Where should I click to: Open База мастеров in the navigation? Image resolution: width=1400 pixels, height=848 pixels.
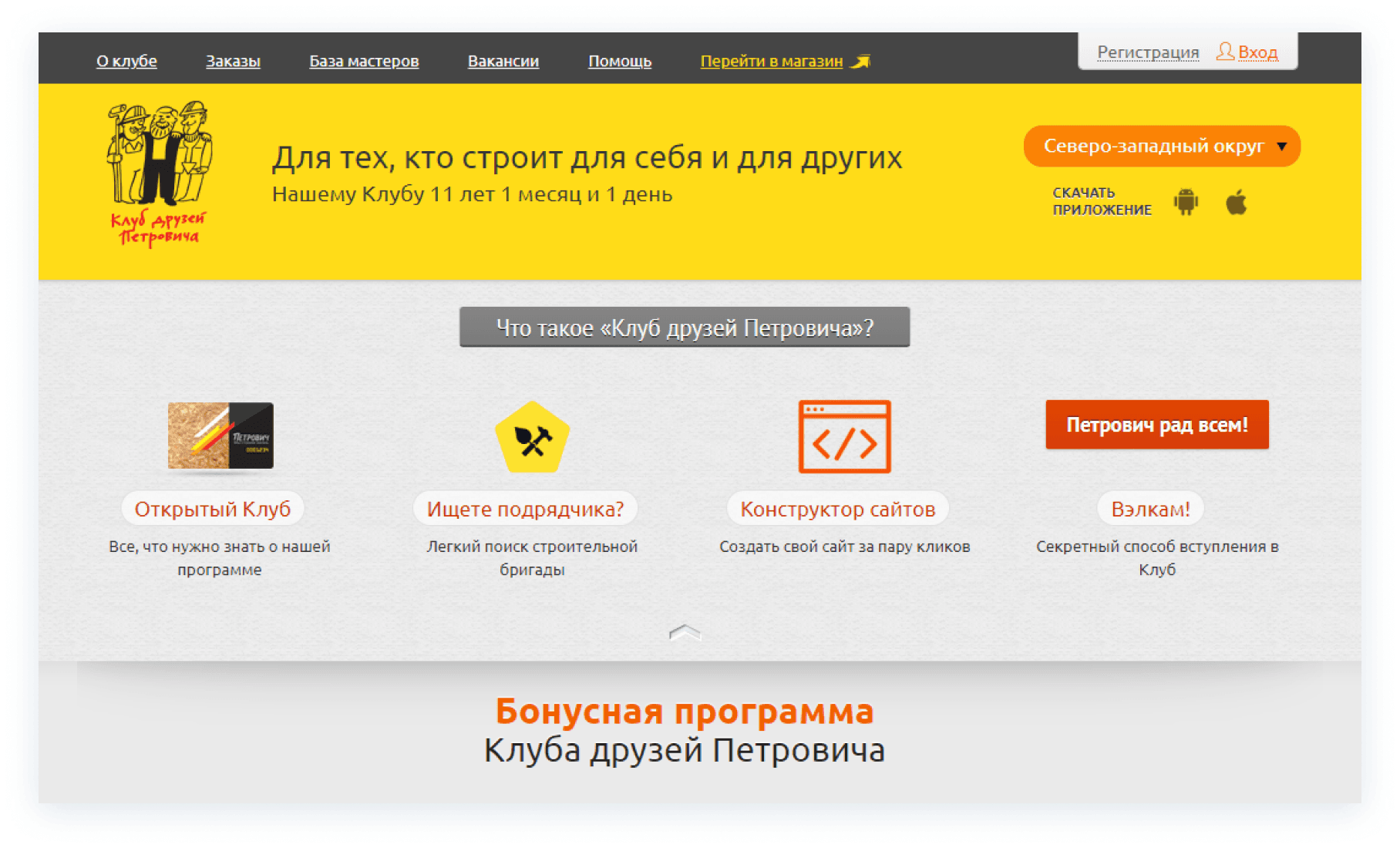coord(364,61)
